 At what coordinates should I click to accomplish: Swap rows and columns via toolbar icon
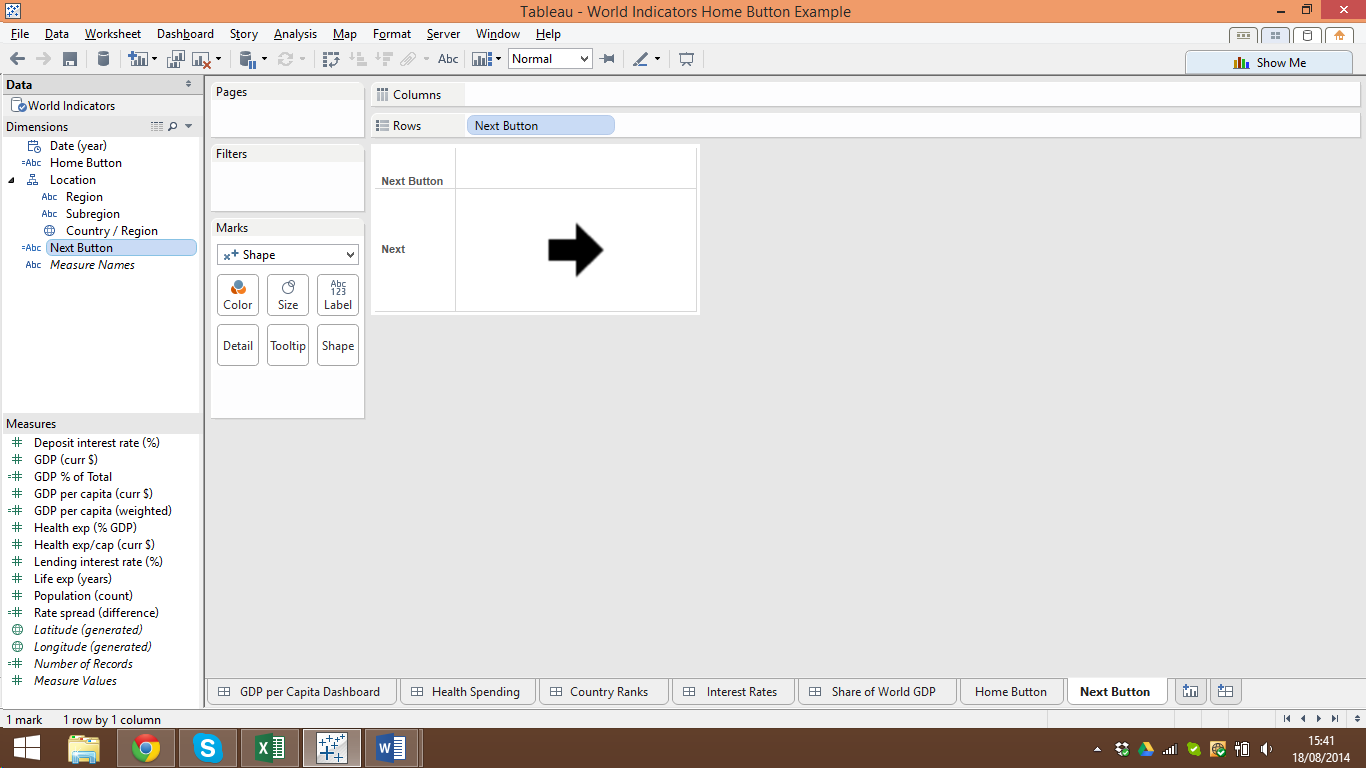(332, 59)
